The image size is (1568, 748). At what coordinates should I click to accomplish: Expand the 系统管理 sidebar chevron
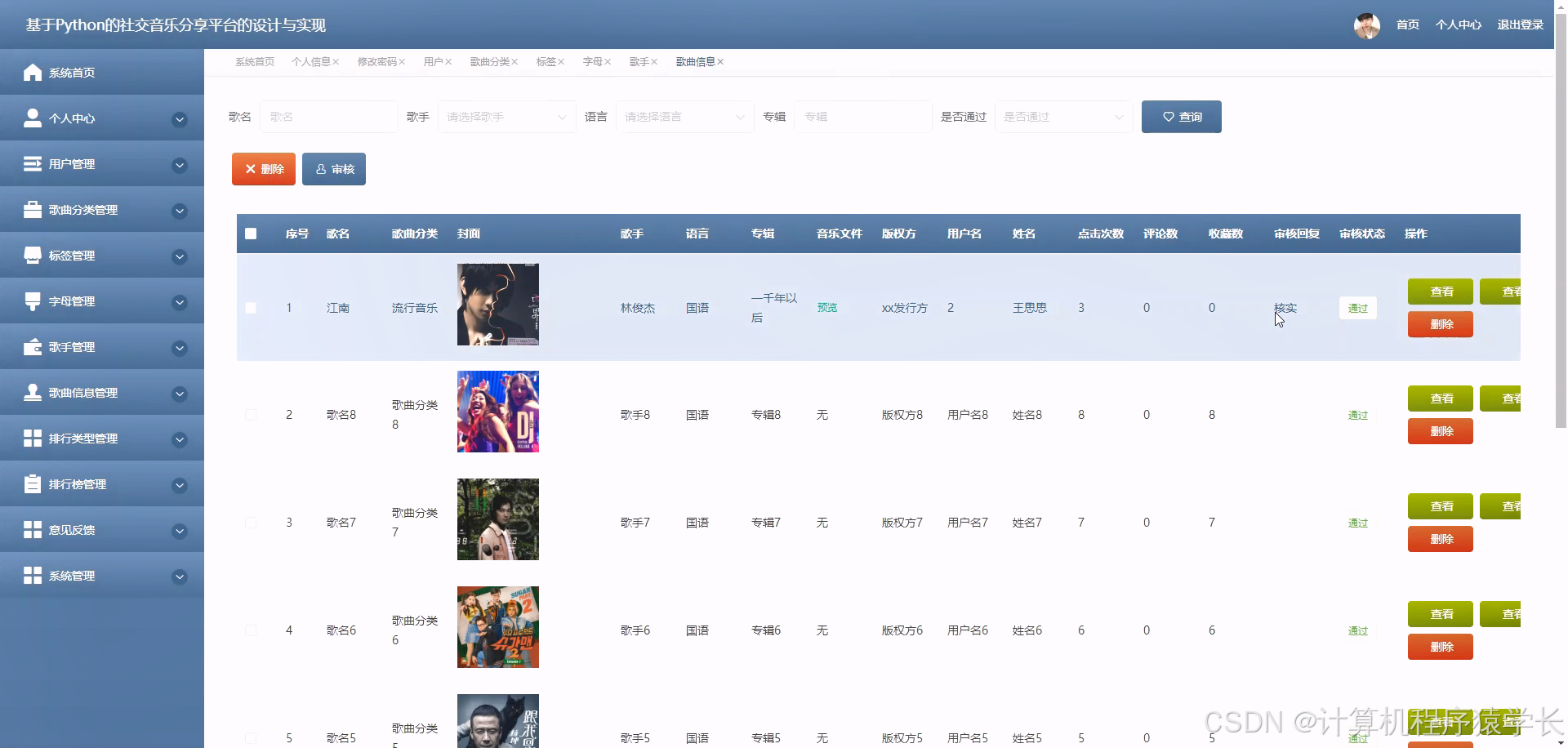180,577
